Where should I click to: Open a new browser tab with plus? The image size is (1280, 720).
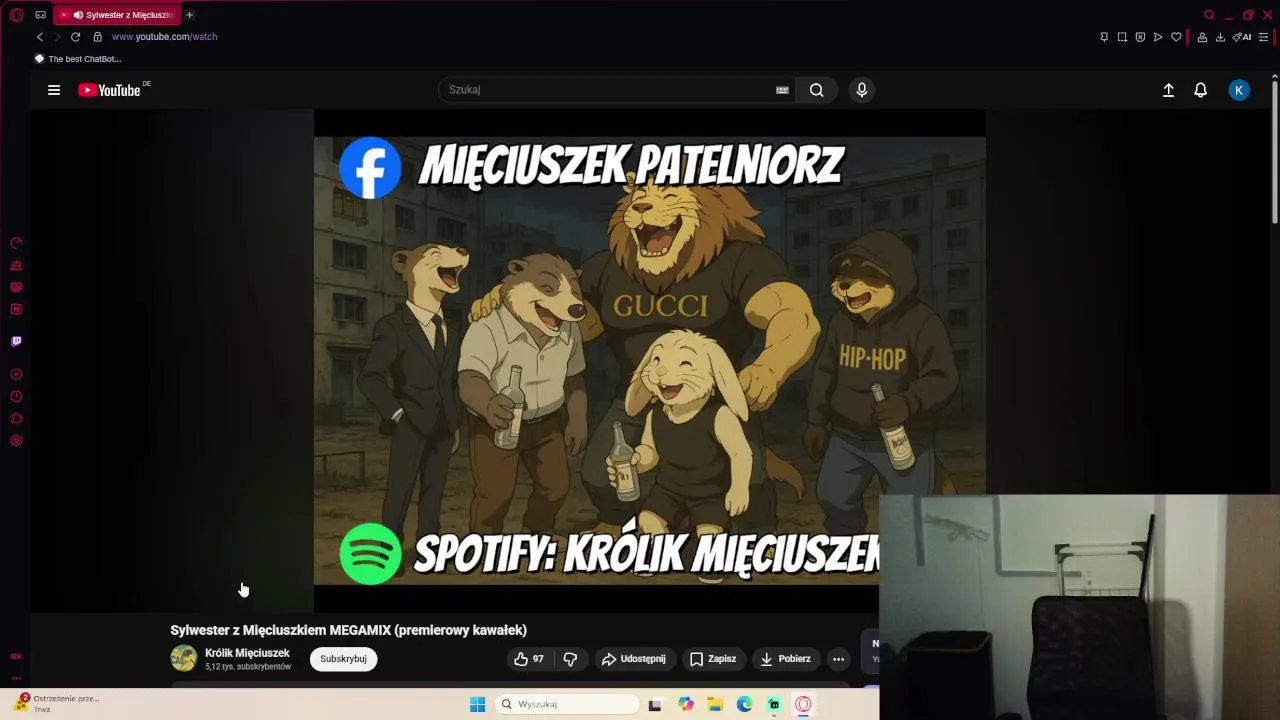click(x=189, y=15)
